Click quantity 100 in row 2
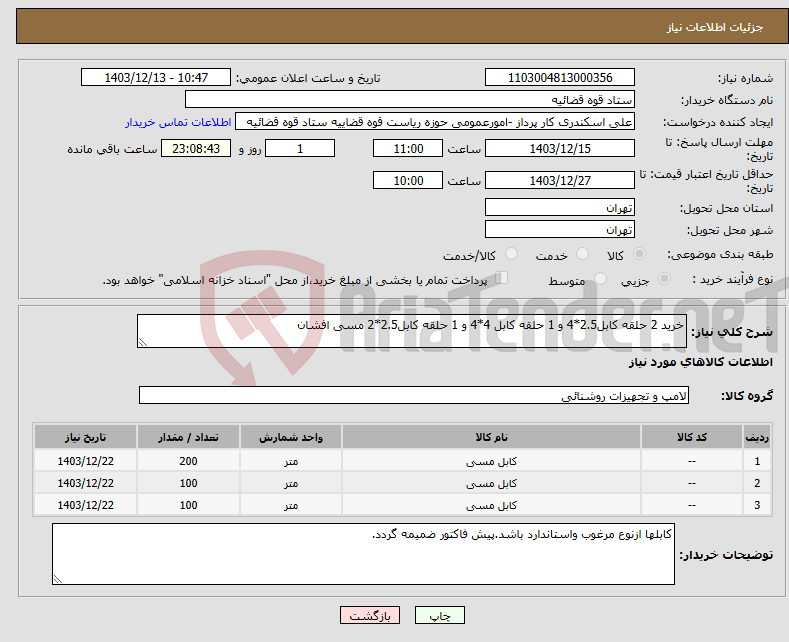789x642 pixels. point(188,483)
